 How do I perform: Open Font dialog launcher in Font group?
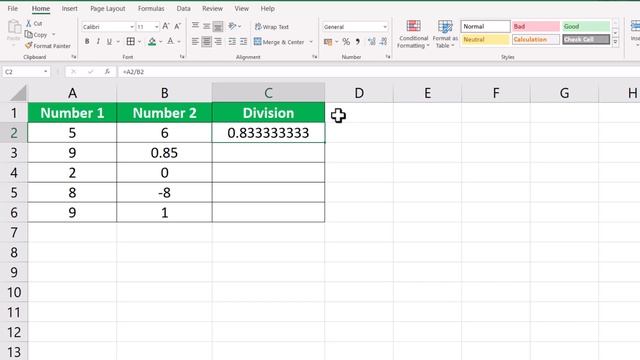pos(182,57)
